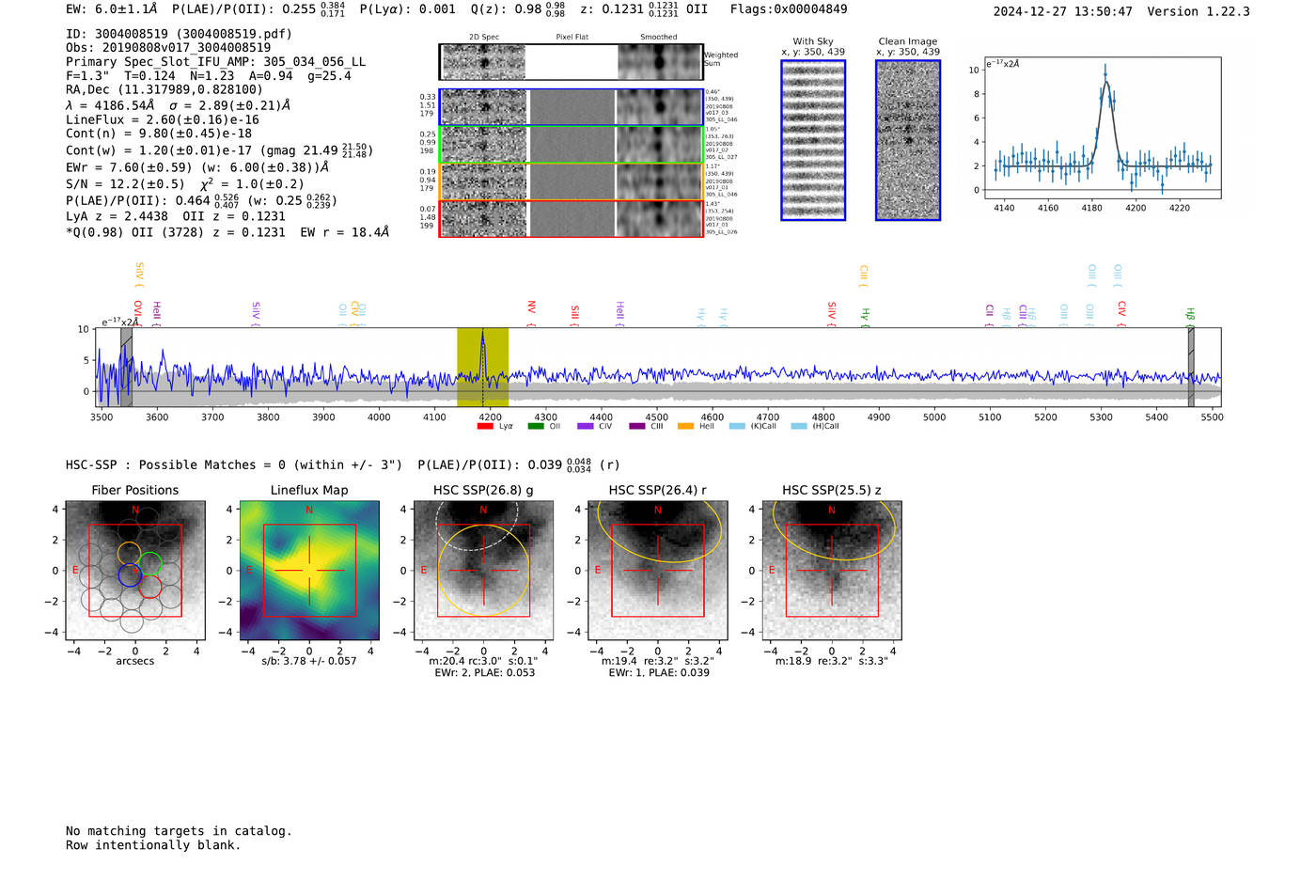
Task: Click the gray hatched band near 5460 Å
Action: click(1191, 367)
